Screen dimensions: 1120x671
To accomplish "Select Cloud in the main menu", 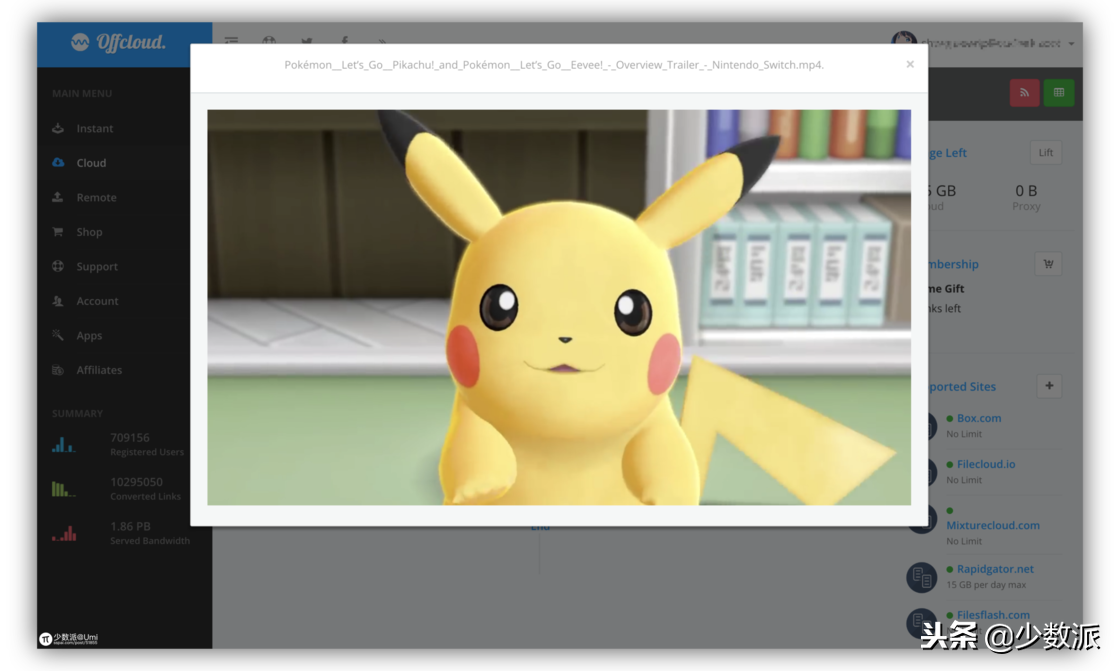I will click(x=90, y=163).
